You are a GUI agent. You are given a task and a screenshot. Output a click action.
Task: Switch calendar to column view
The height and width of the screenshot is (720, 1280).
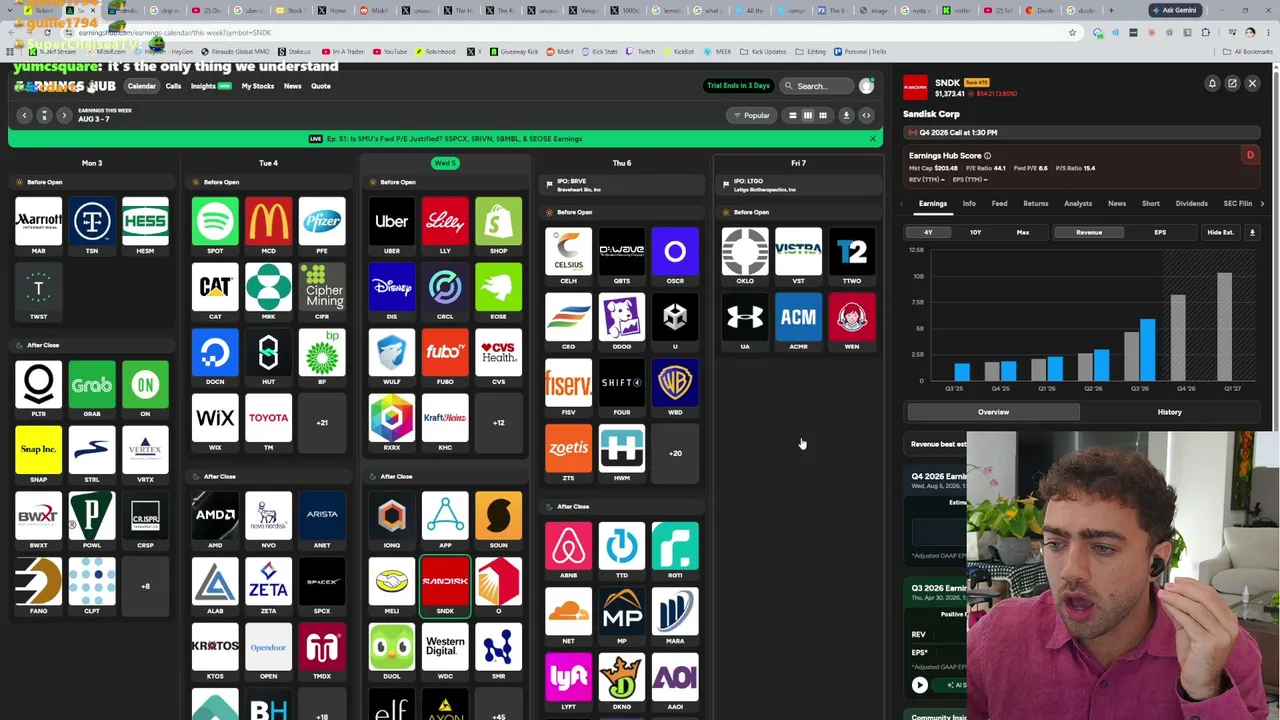click(x=808, y=116)
